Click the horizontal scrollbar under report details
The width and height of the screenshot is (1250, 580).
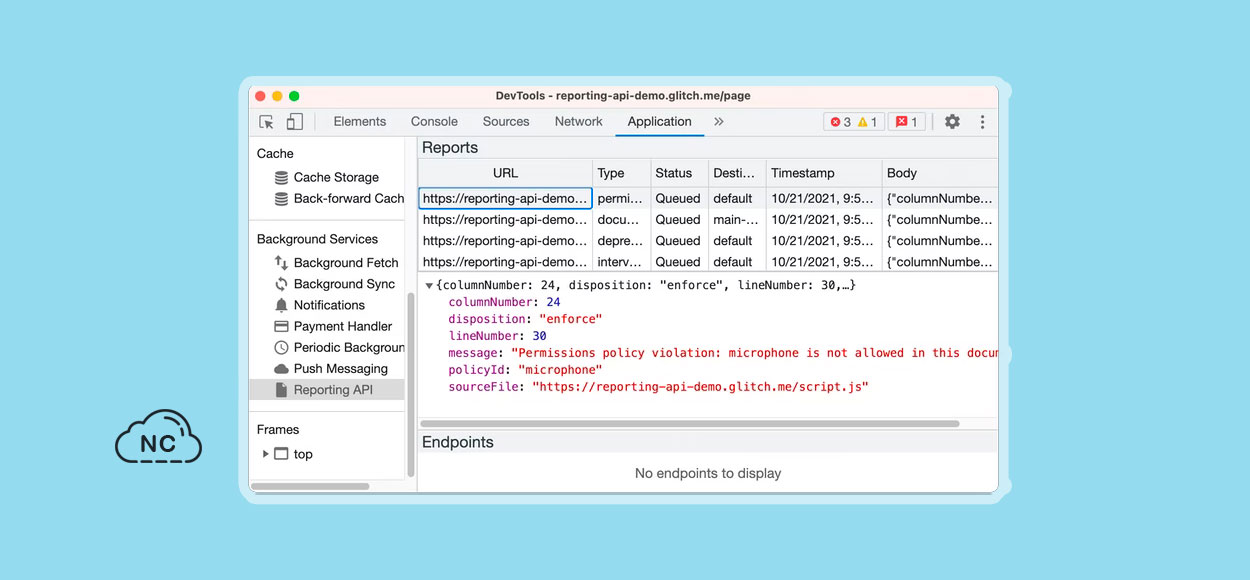coord(689,424)
